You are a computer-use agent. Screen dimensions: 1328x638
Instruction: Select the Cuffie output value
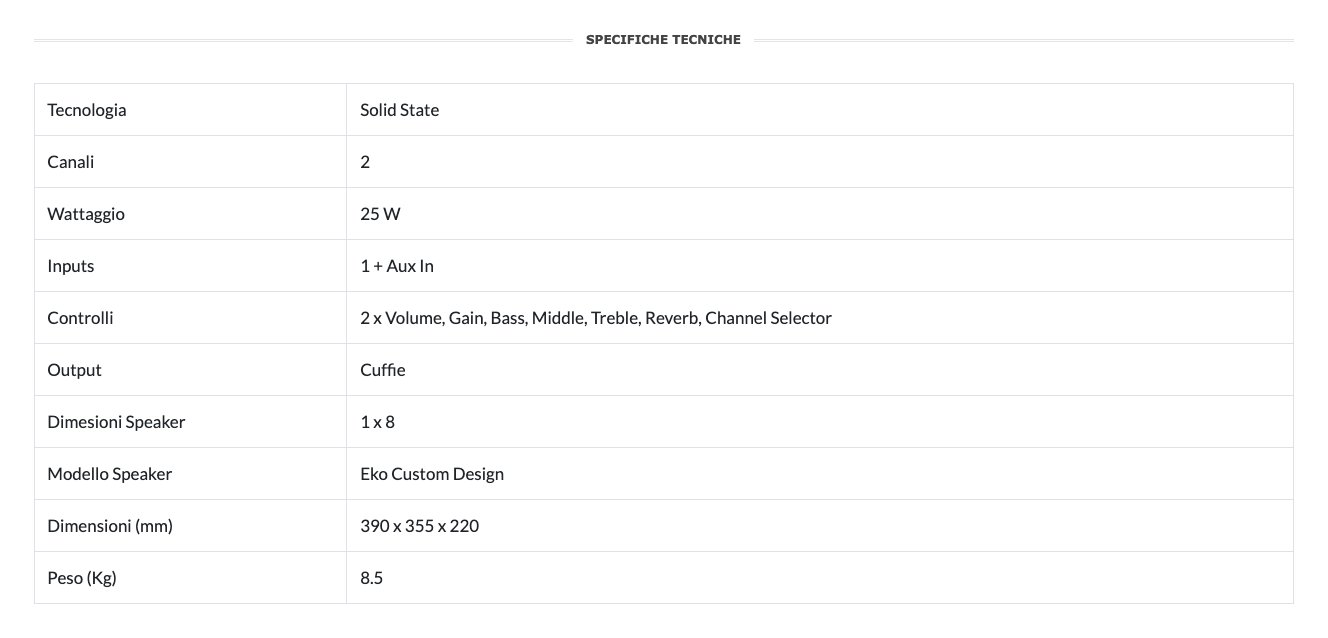coord(383,370)
